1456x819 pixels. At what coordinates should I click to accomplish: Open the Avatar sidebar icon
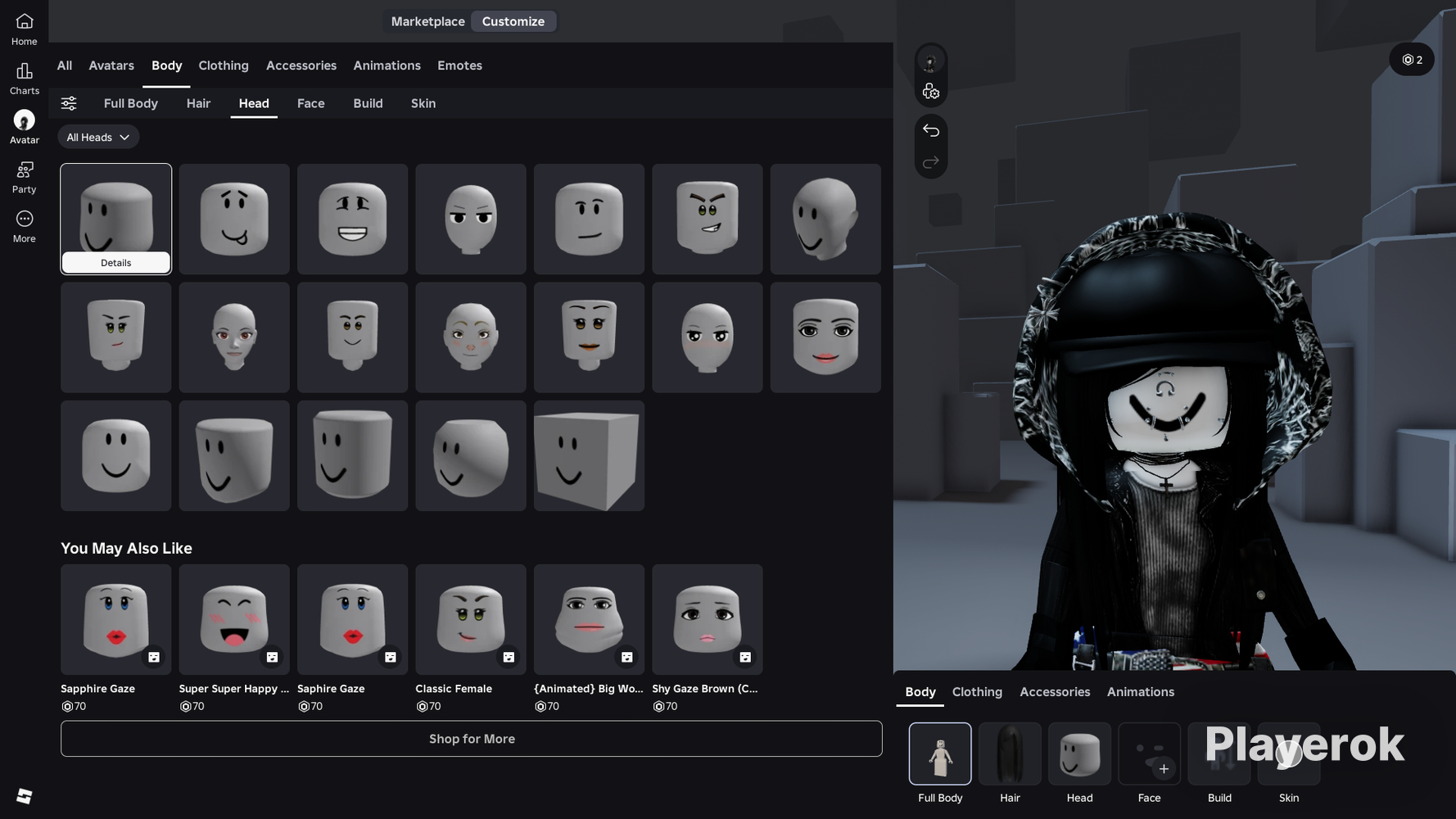pos(24,128)
